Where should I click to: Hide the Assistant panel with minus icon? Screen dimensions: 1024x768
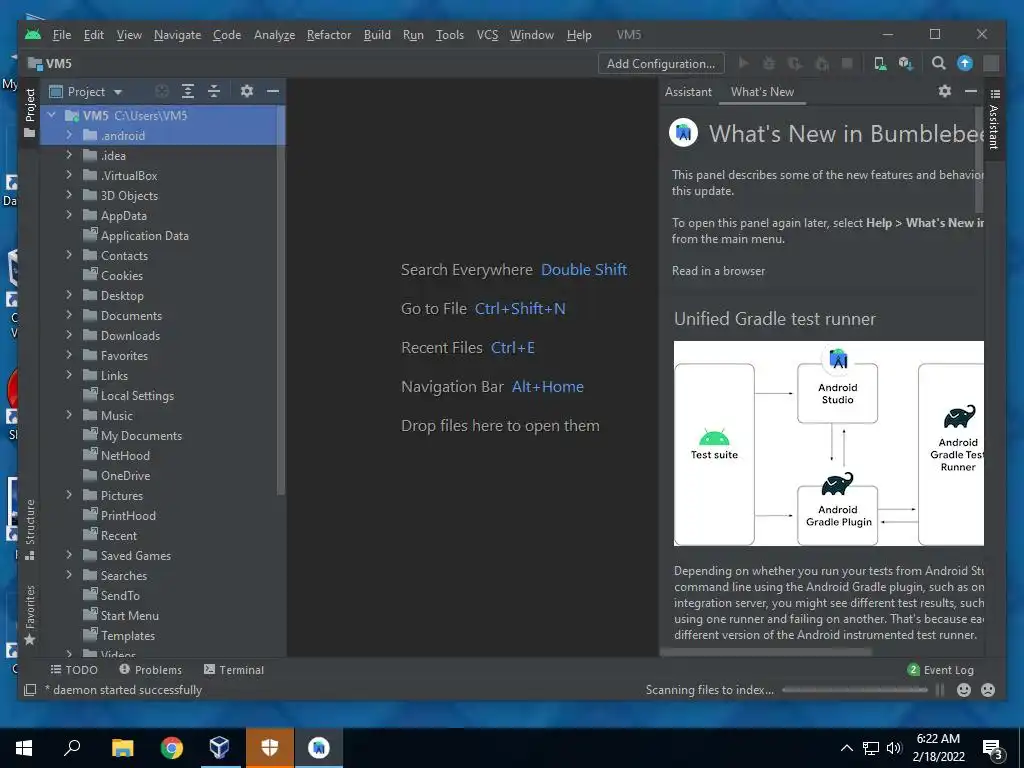[x=971, y=91]
